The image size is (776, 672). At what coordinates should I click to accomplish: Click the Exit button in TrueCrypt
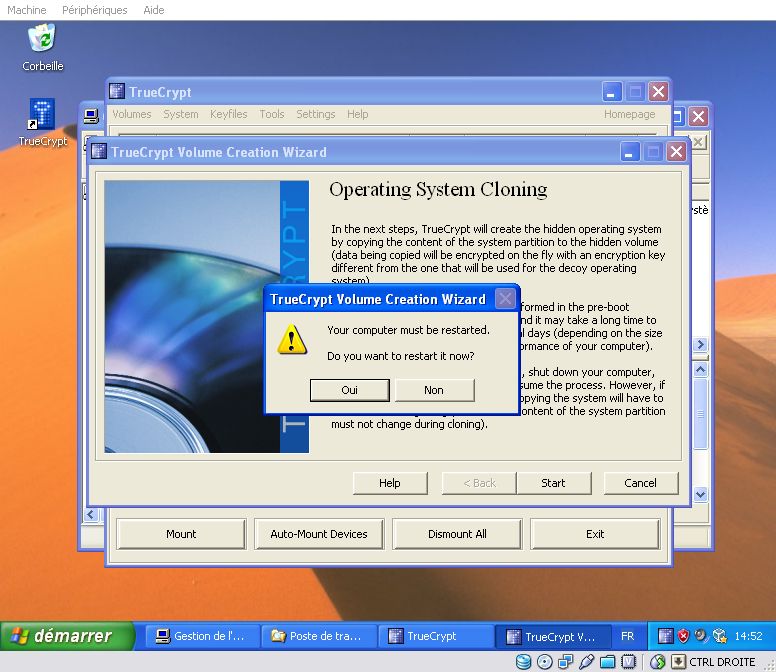click(595, 534)
